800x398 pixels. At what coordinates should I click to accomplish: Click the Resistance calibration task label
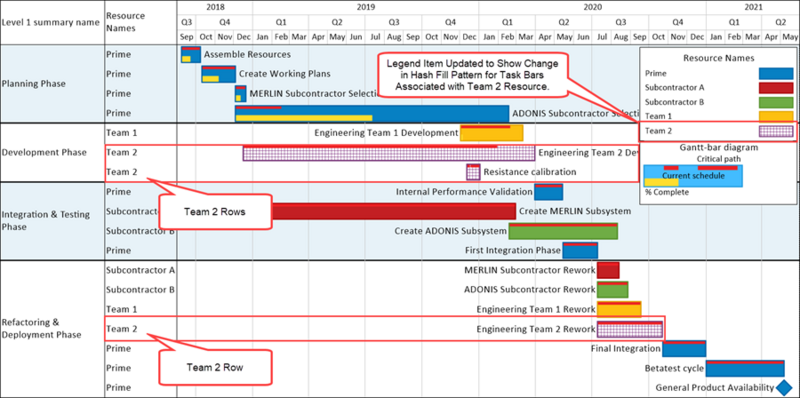[x=530, y=172]
